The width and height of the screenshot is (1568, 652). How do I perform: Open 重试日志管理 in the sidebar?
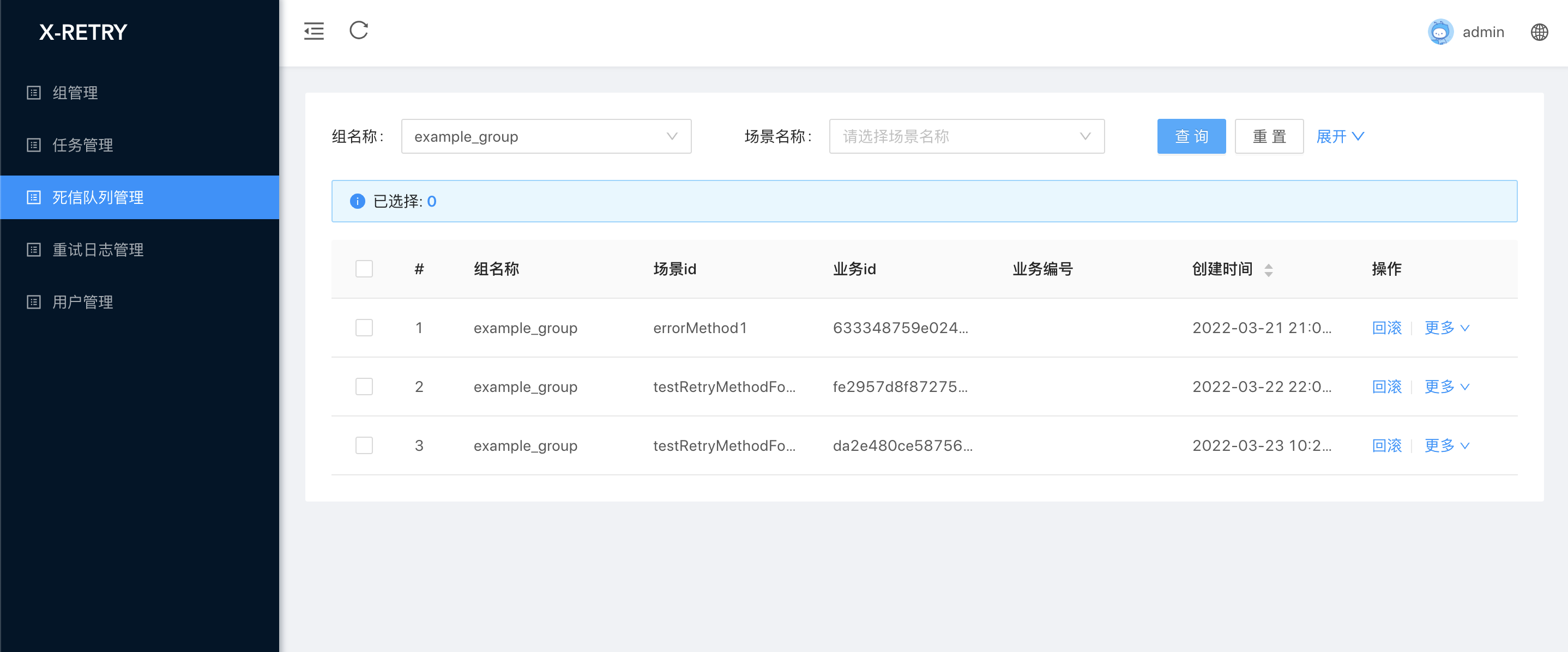pyautogui.click(x=98, y=250)
